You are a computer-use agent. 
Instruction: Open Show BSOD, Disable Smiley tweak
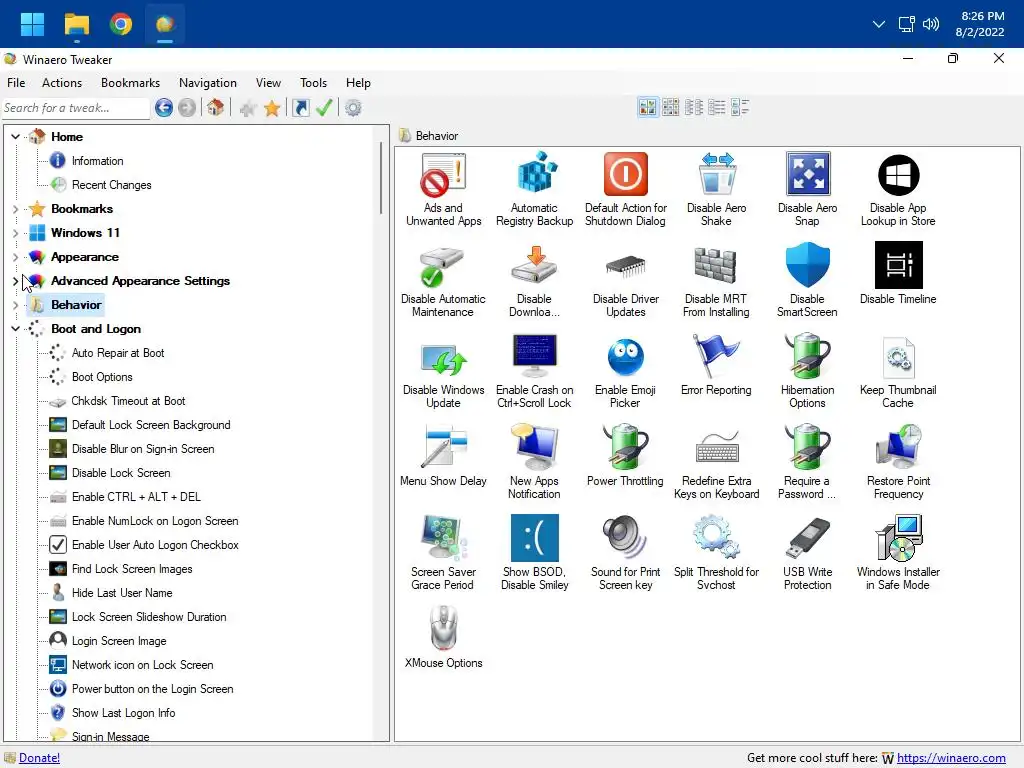tap(534, 552)
